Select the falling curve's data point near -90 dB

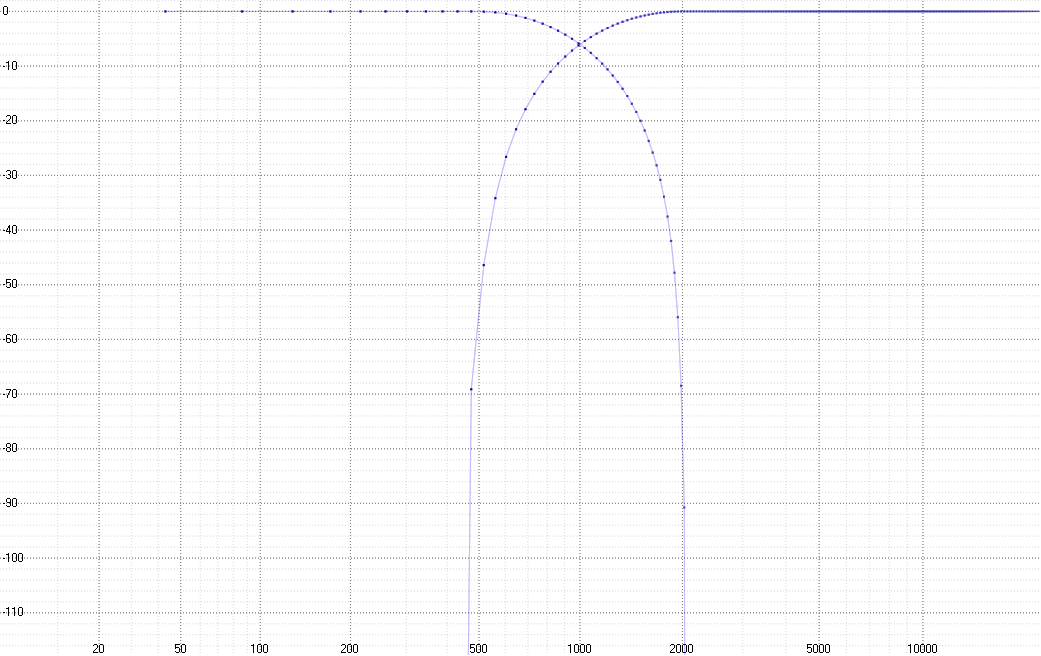[684, 507]
